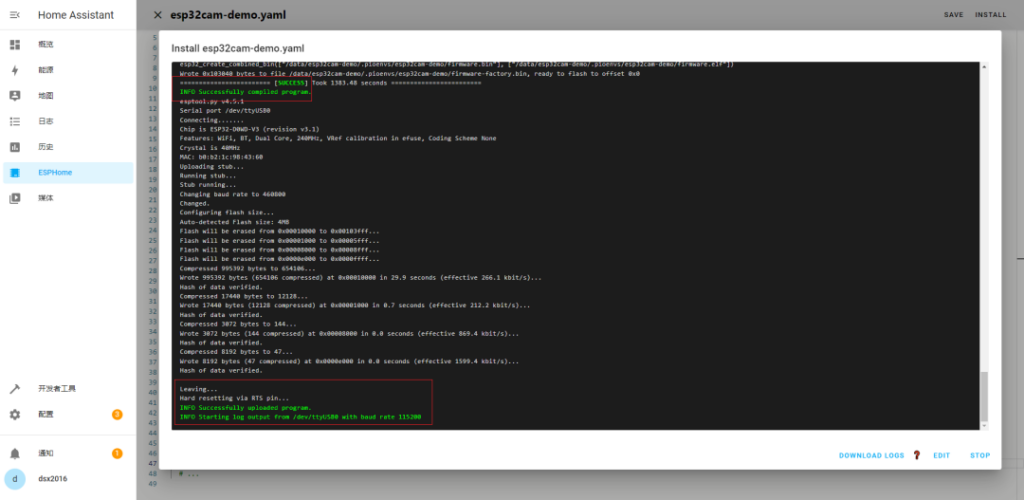This screenshot has width=1024, height=500.
Task: Open the Energy lightning bolt icon (能源)
Action: click(x=15, y=70)
